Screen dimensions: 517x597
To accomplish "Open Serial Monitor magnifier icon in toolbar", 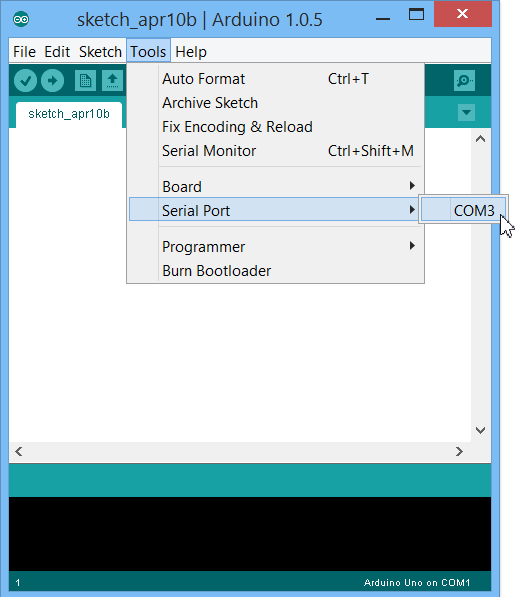I will point(464,80).
